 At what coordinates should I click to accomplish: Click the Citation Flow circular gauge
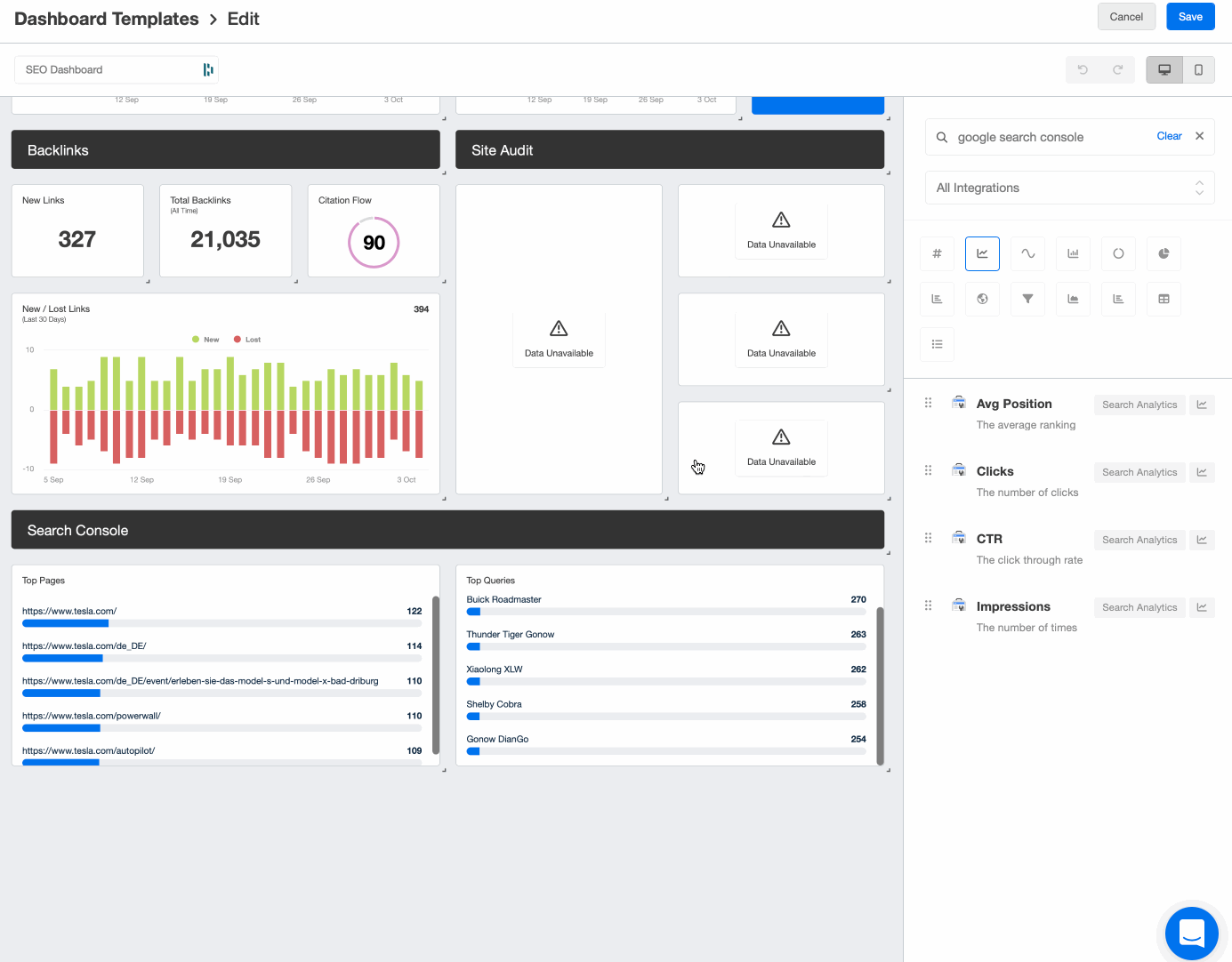point(374,242)
